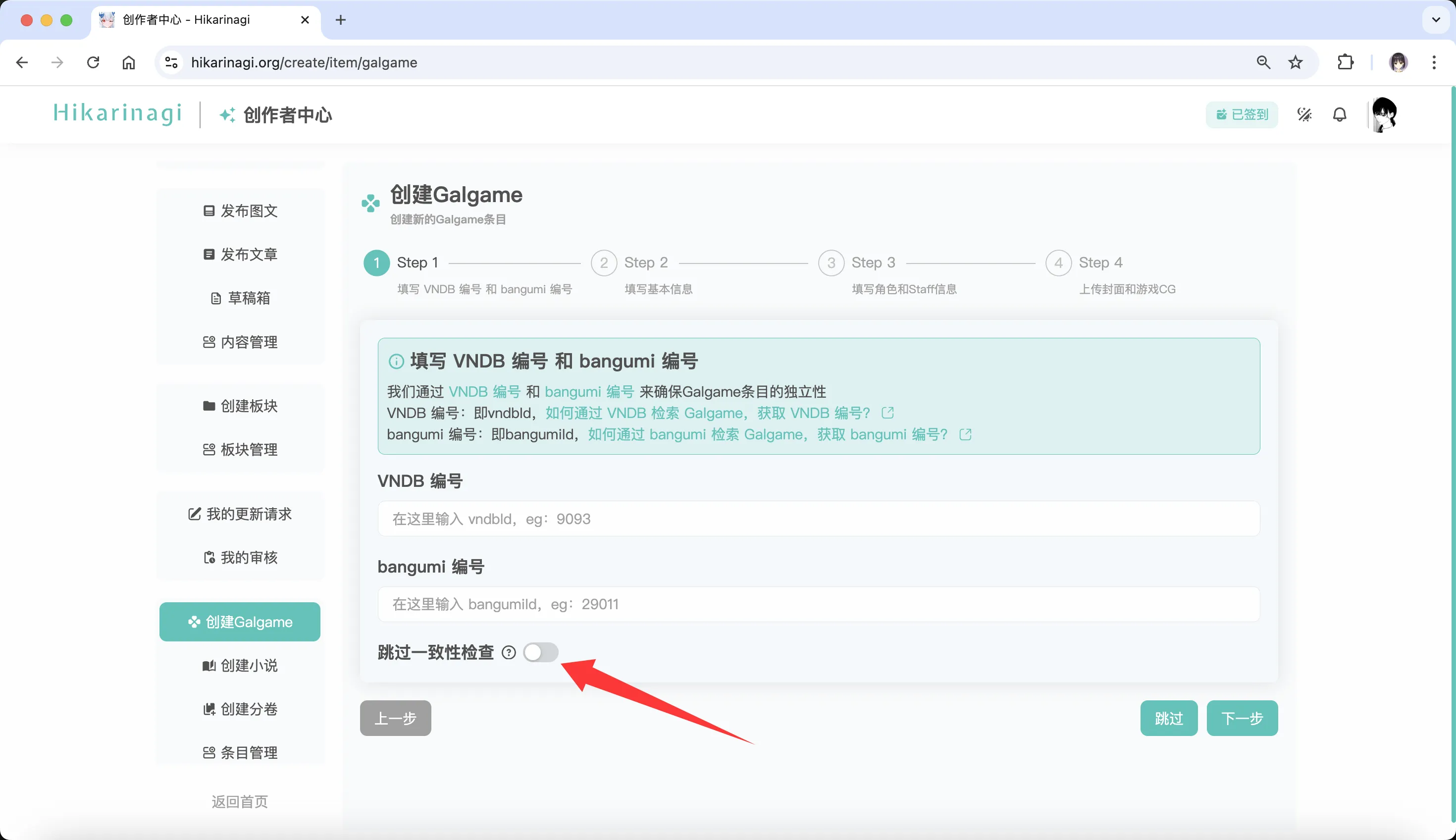1456x840 pixels.
Task: Open the Chrome three-dot menu
Action: tap(1434, 62)
